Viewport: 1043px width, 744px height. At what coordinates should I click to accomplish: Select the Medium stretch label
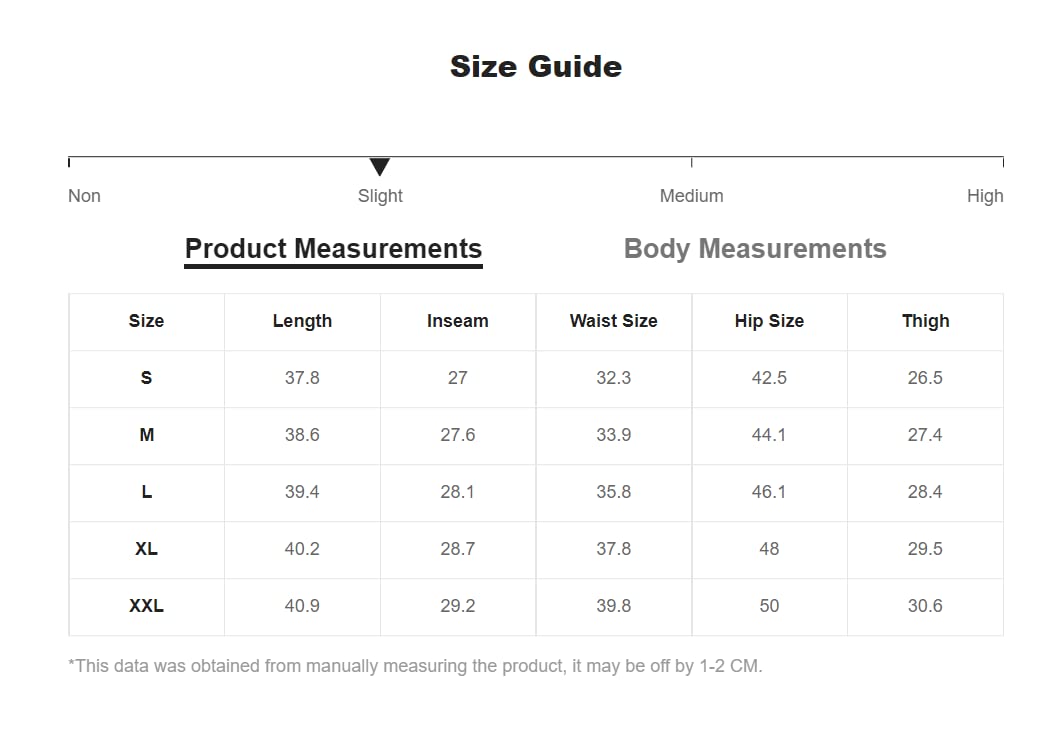(691, 196)
